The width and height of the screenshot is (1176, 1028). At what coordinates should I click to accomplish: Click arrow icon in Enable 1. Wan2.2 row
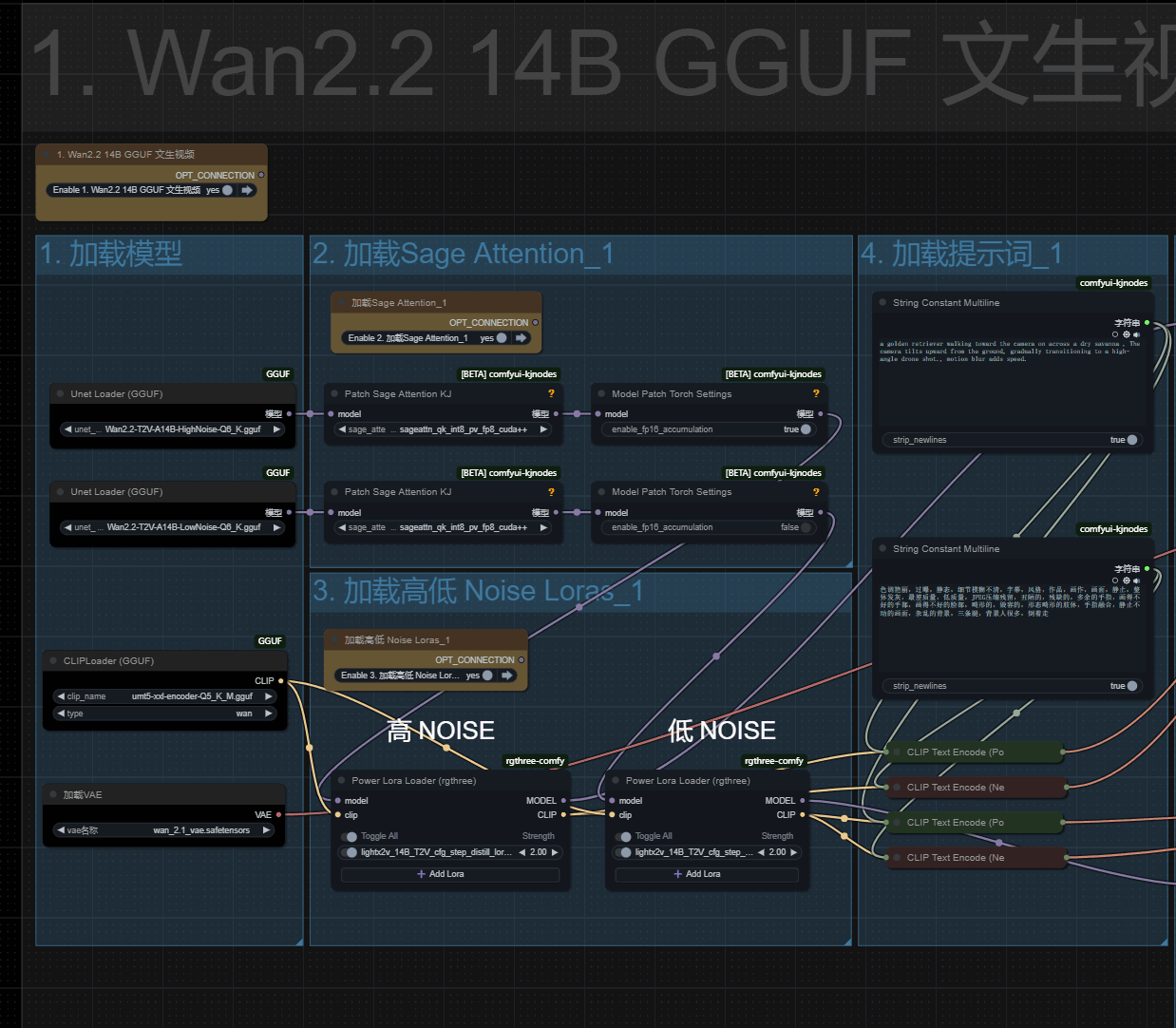tap(247, 190)
